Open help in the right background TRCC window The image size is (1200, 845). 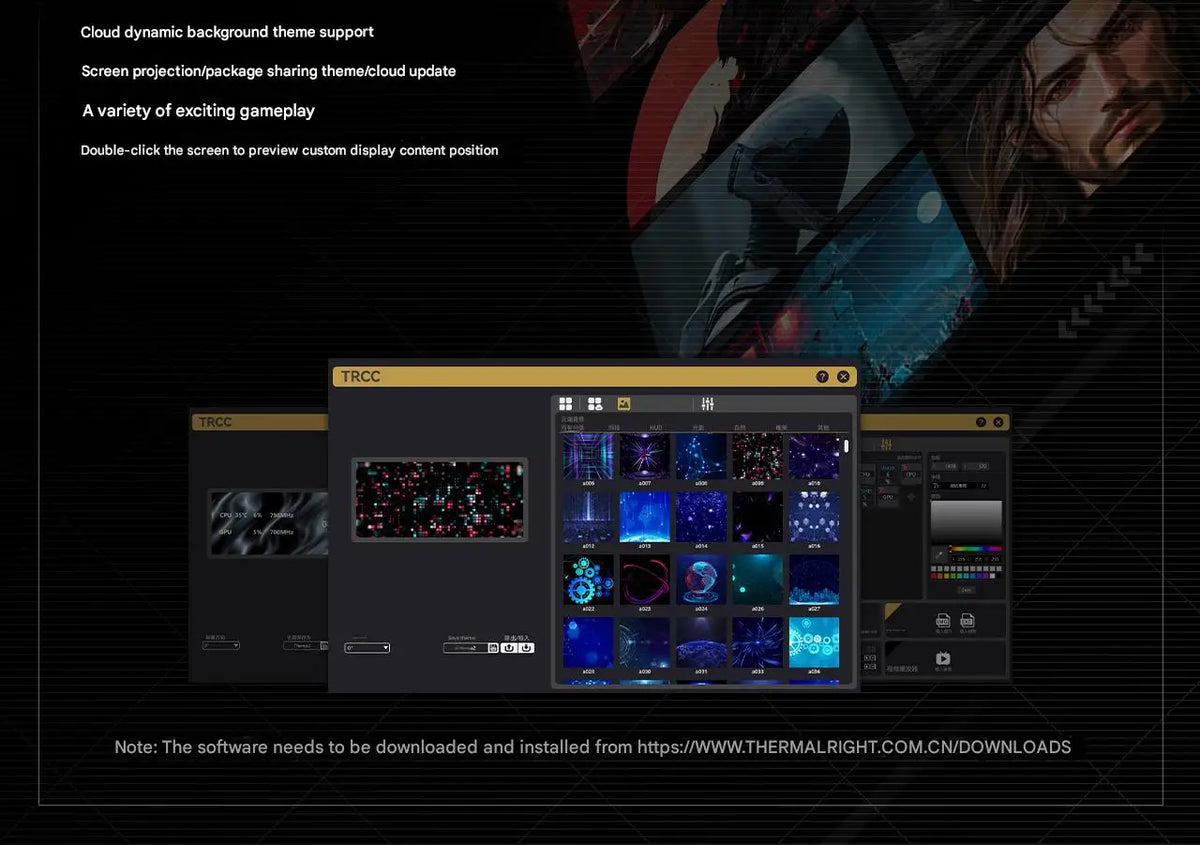(x=981, y=422)
